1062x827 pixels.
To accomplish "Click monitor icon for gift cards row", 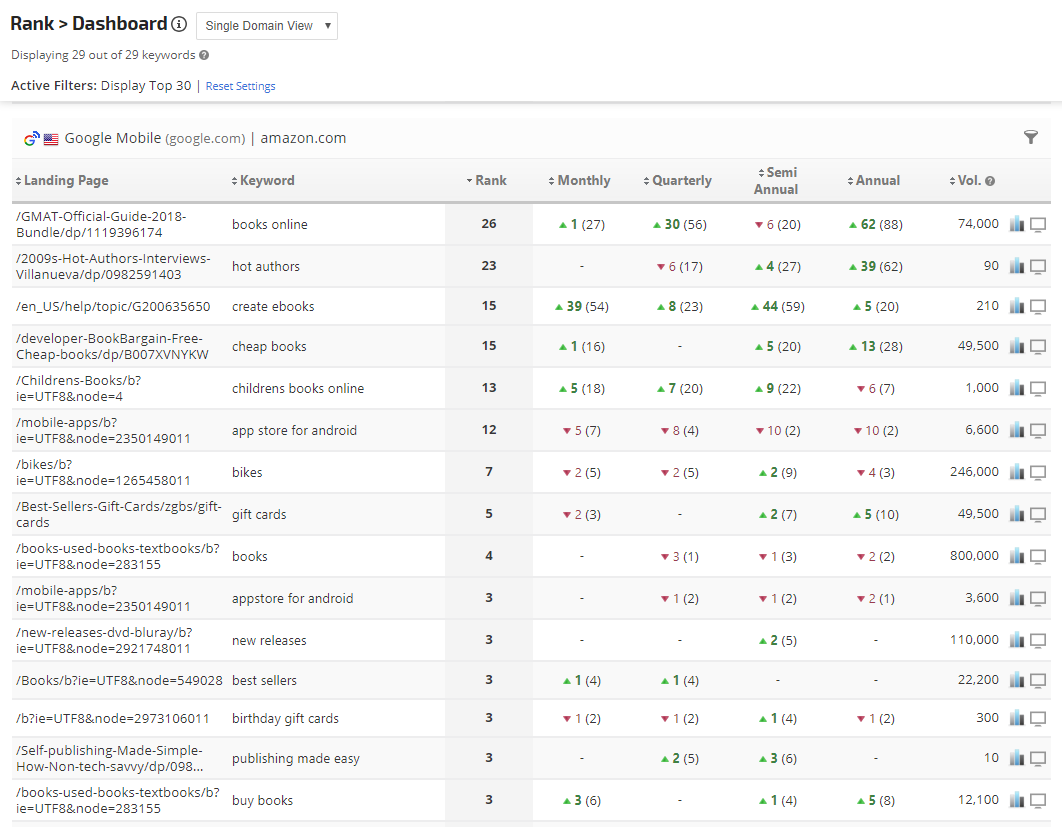I will 1038,514.
